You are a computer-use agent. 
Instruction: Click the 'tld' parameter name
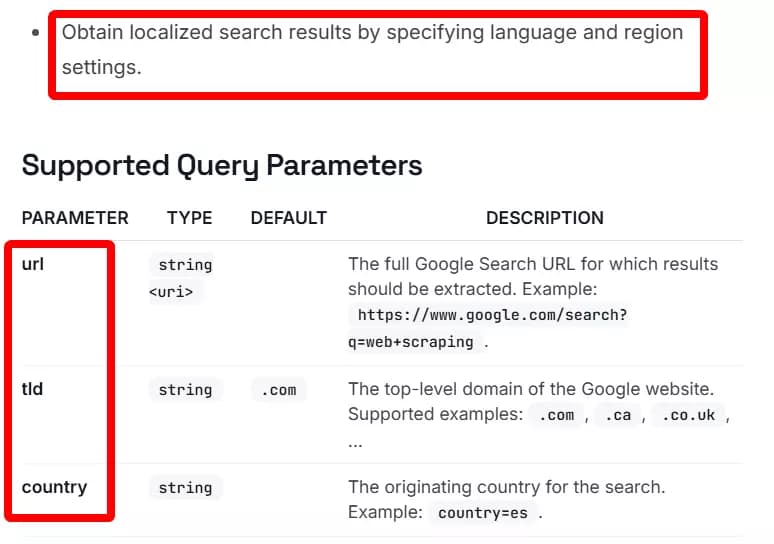(32, 389)
